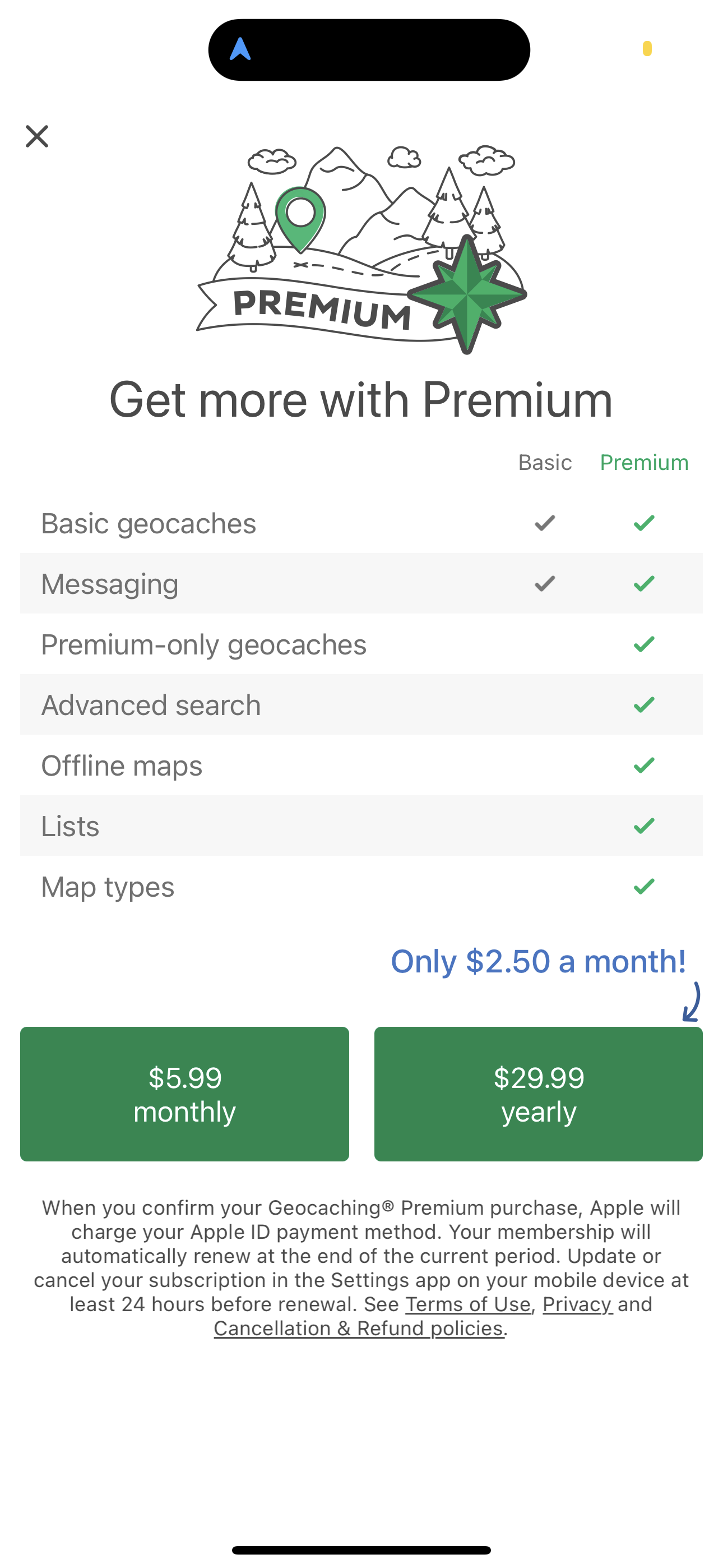Click the gray checkmark beside Basic geocaches
This screenshot has height=1568, width=723.
point(544,522)
